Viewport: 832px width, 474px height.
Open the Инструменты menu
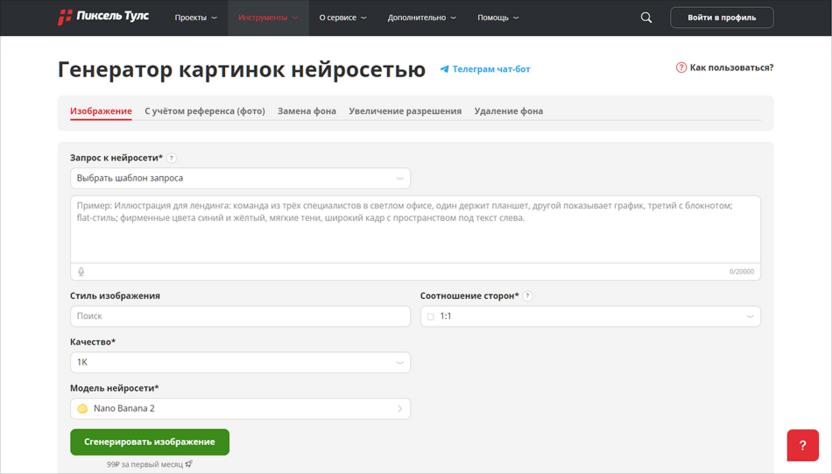point(268,18)
